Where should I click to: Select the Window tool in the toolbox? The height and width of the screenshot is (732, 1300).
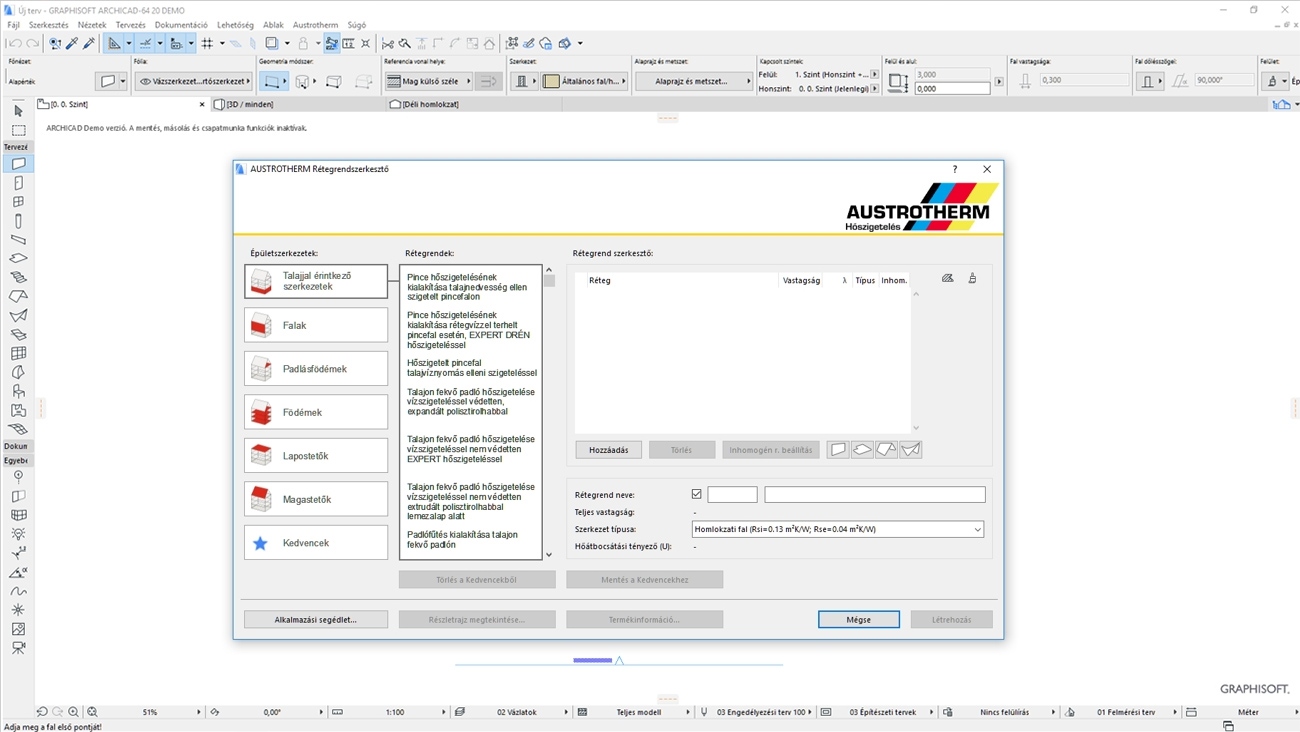(18, 202)
